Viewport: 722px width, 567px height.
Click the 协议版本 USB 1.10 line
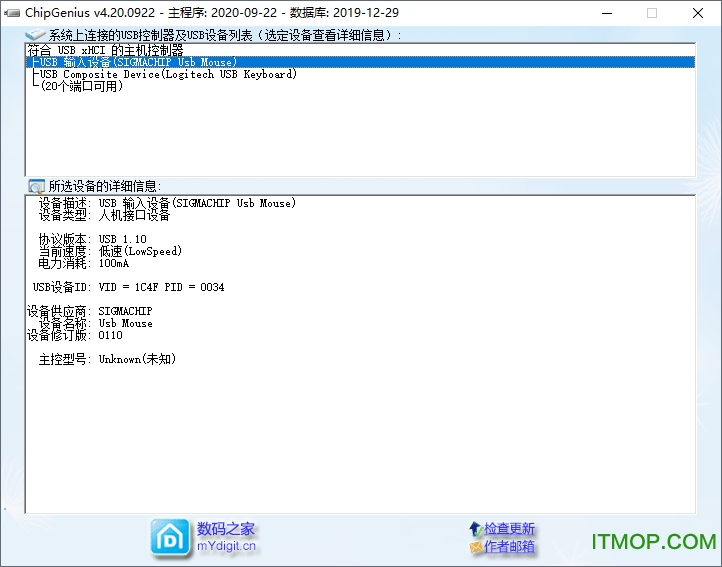93,239
